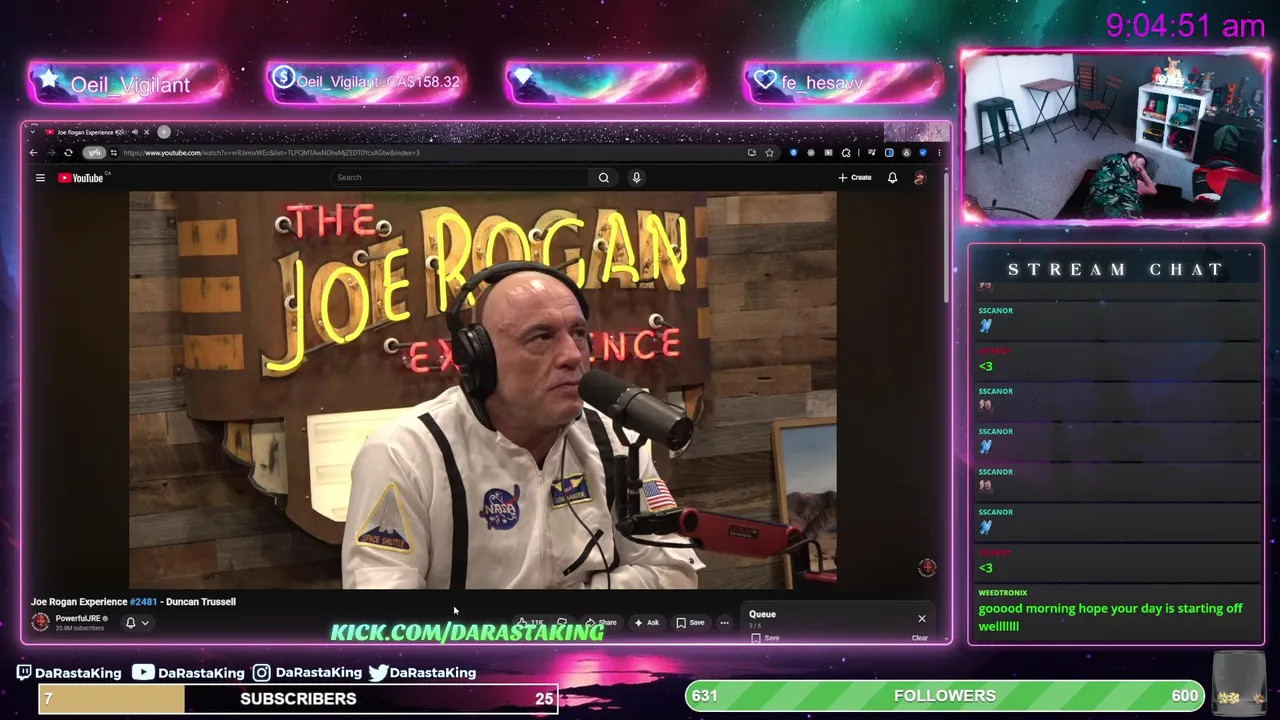Click the browser address bar URL

pyautogui.click(x=270, y=153)
